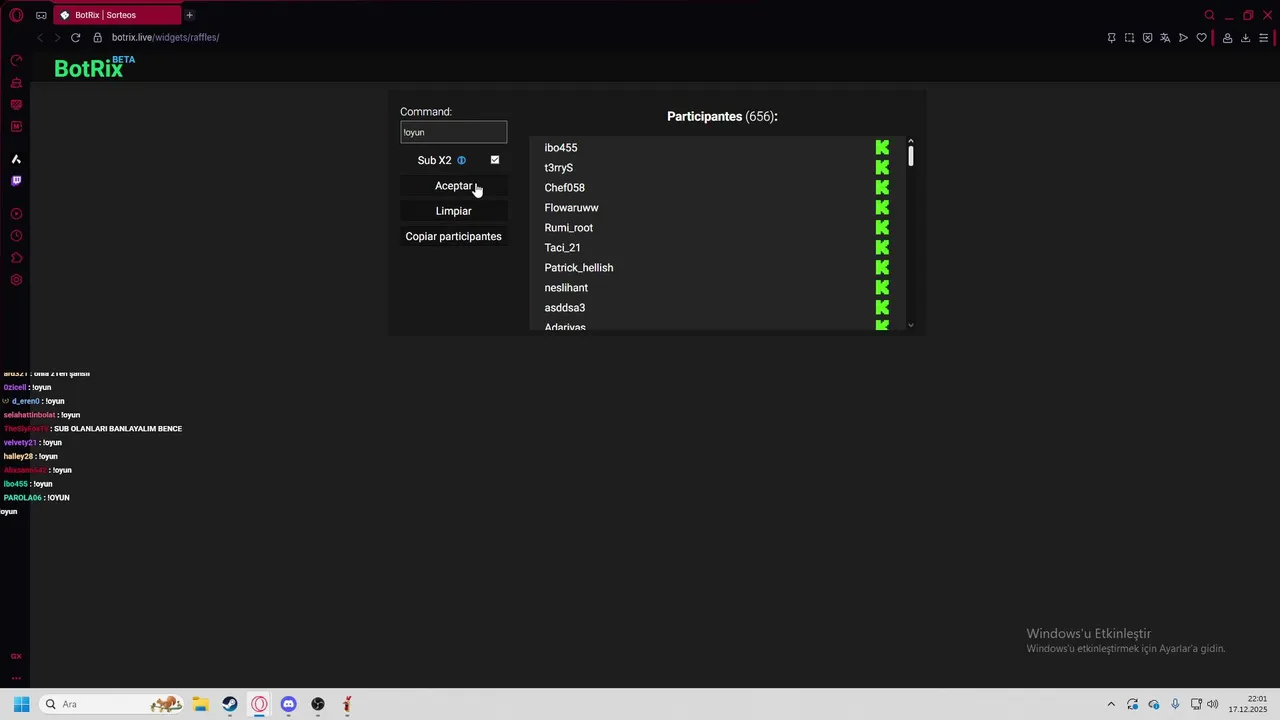Viewport: 1280px width, 720px height.
Task: Click the participants list scroll-down arrow
Action: pos(911,325)
